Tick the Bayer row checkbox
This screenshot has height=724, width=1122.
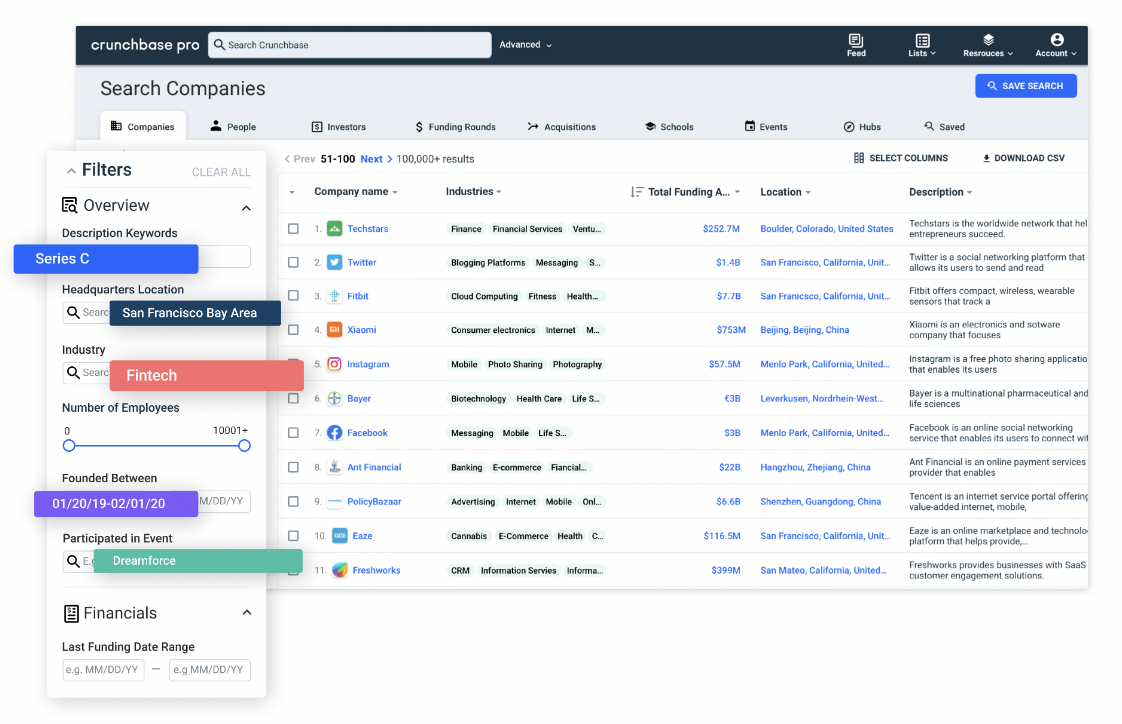293,398
